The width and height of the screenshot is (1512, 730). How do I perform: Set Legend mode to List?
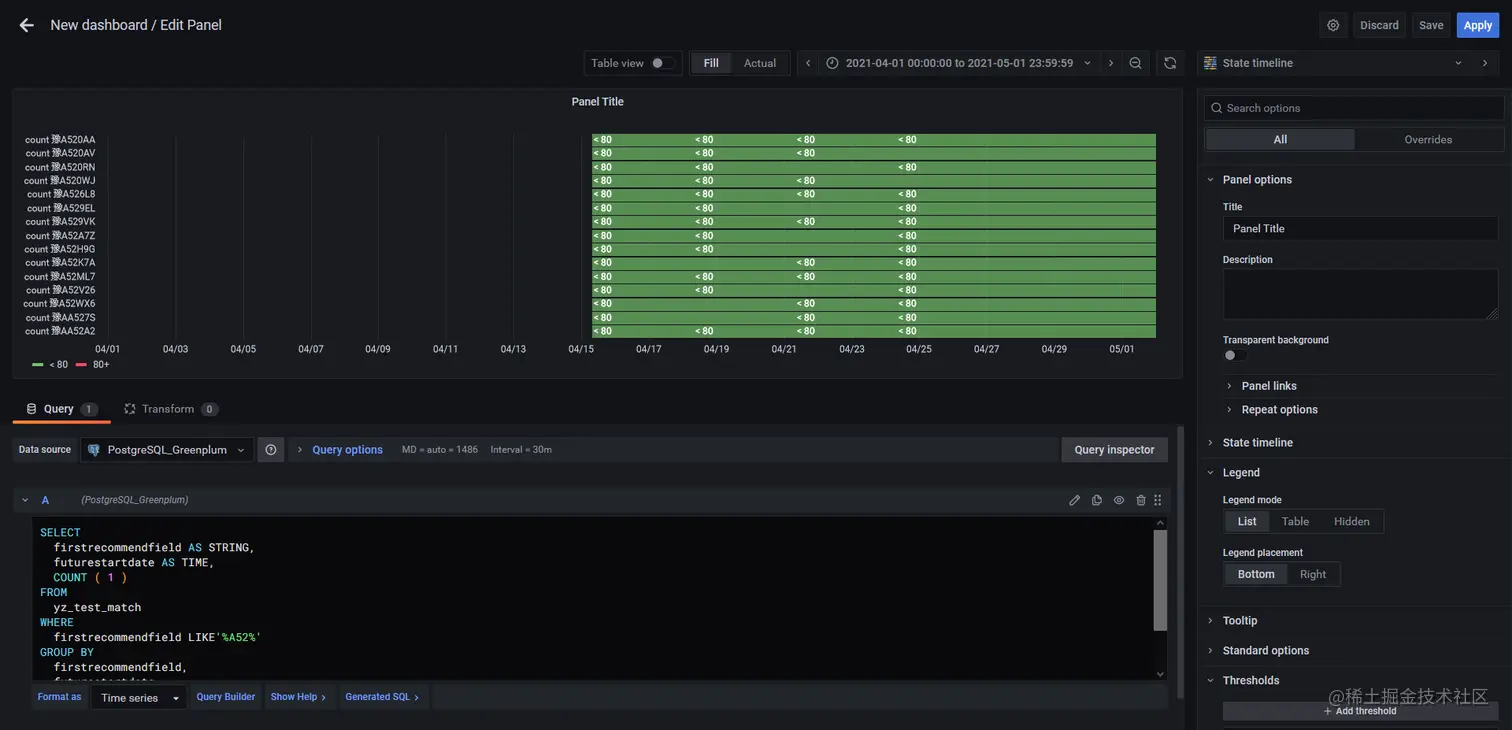click(x=1247, y=521)
